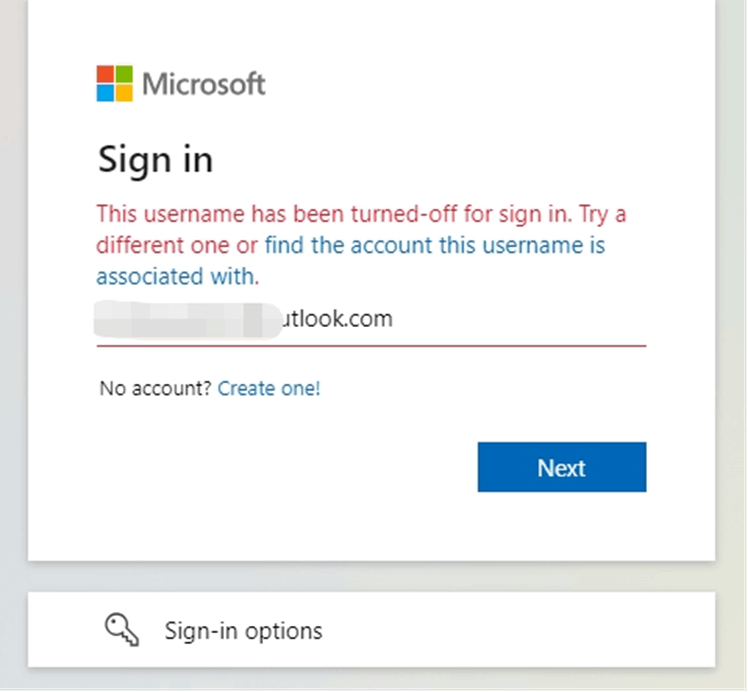Screen dimensions: 748x692
Task: Click the blue Next button
Action: [x=562, y=467]
